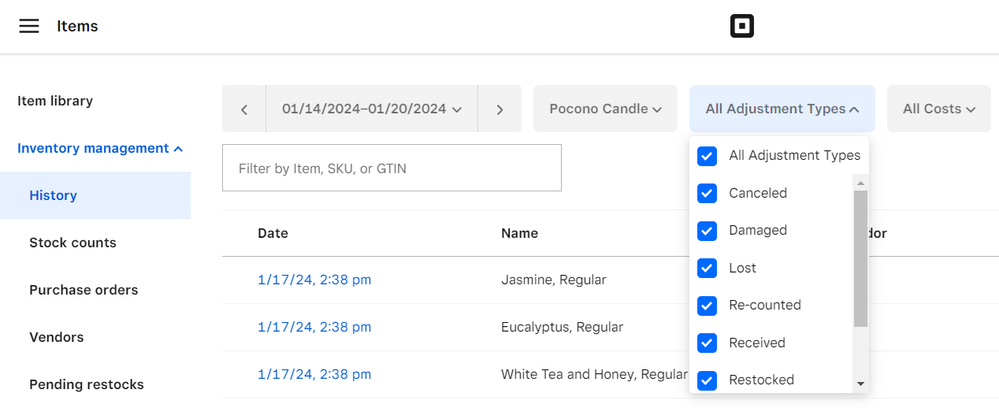Uncheck All Adjustment Types checkbox

coord(707,156)
